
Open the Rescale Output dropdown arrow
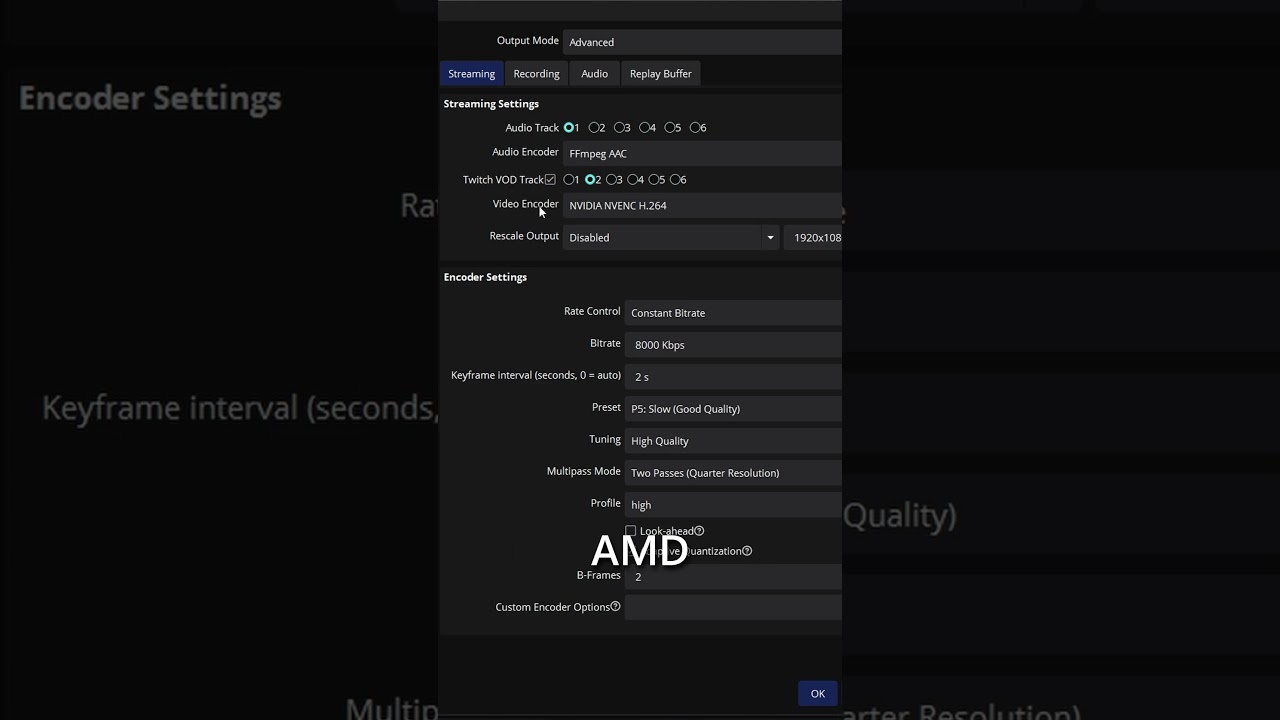pyautogui.click(x=770, y=238)
